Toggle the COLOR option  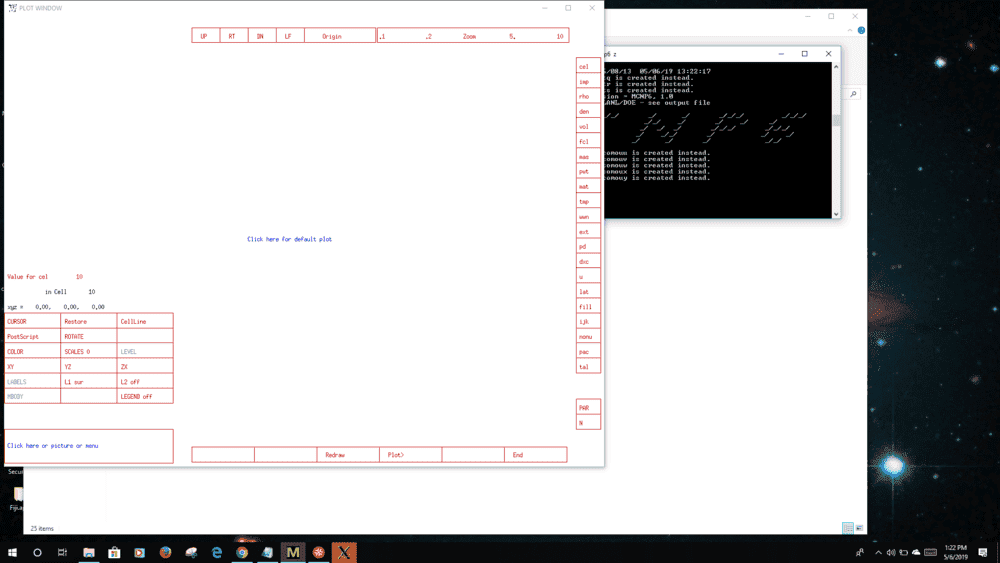pyautogui.click(x=33, y=351)
